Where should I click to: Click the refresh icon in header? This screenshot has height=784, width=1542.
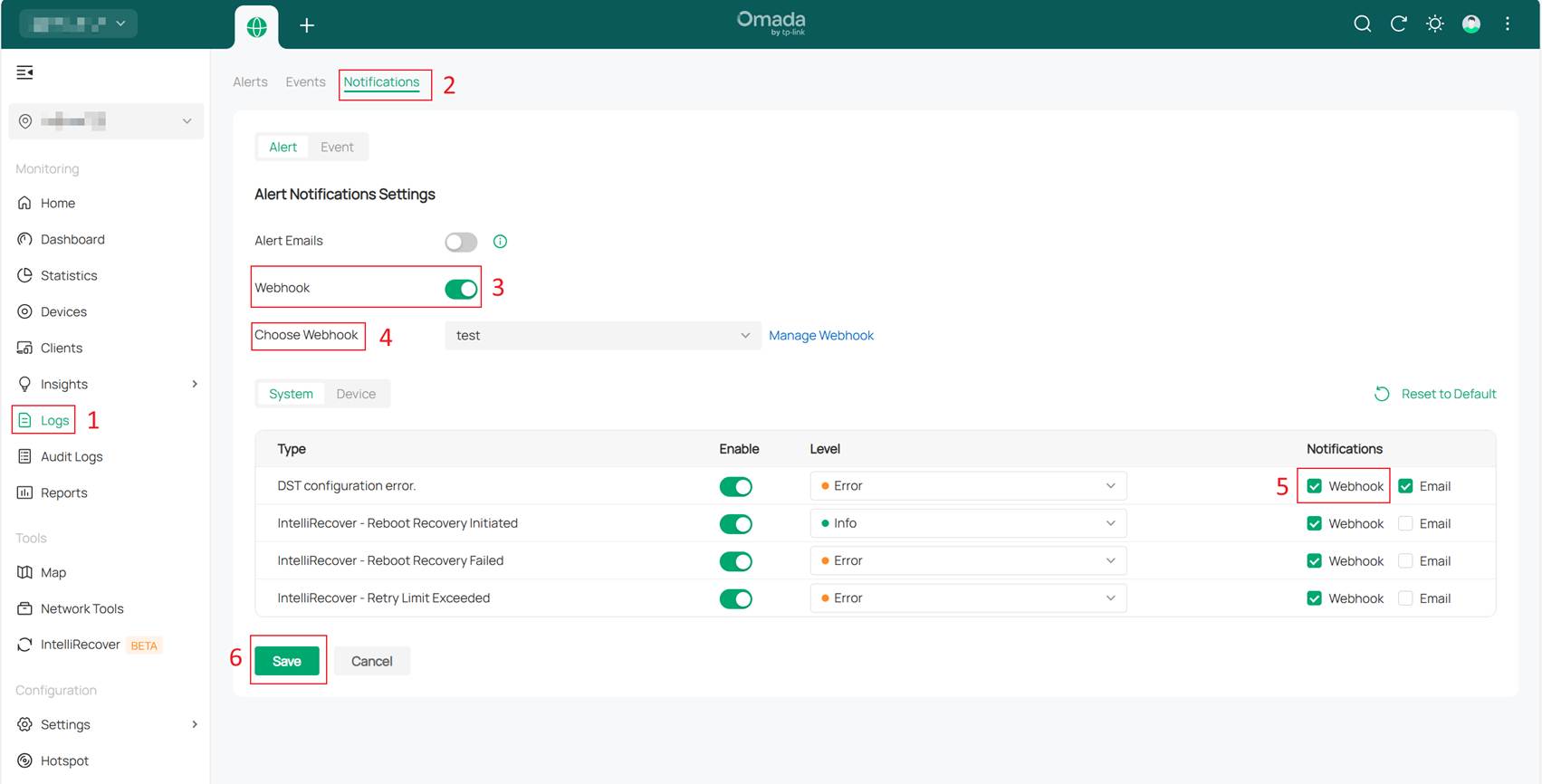[x=1398, y=24]
